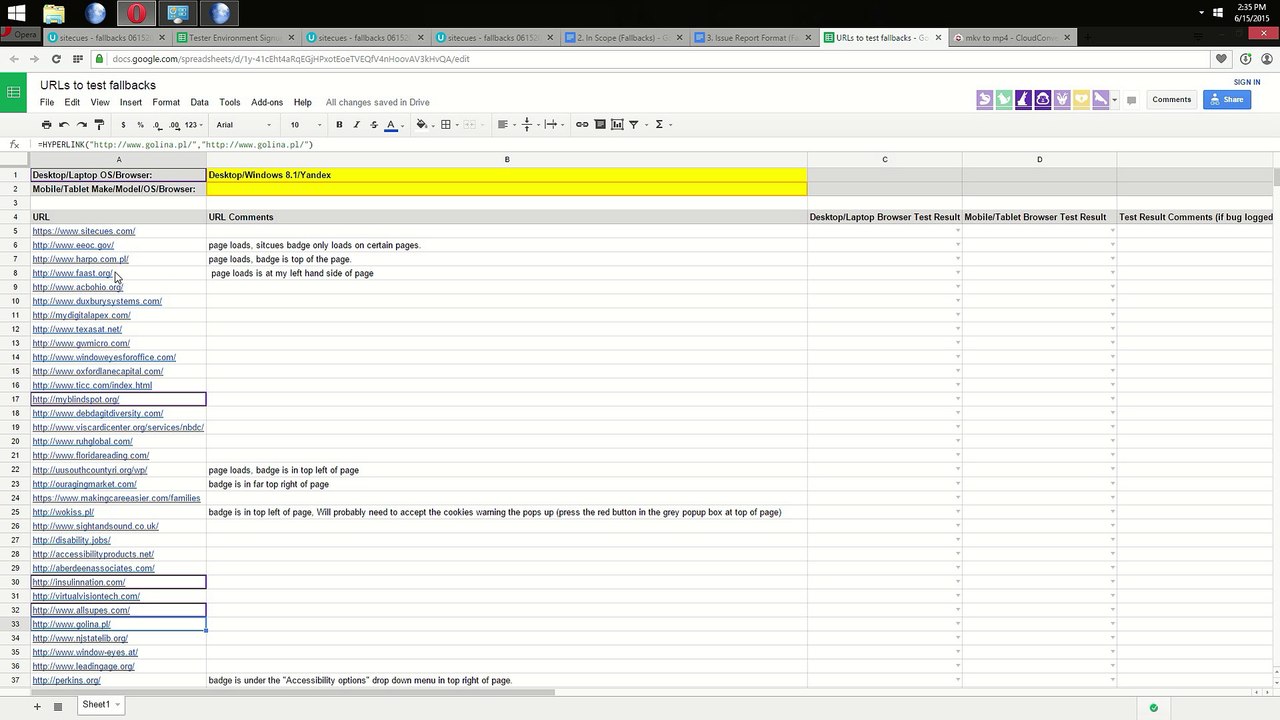This screenshot has width=1280, height=720.
Task: Open the font size dropdown
Action: (x=306, y=125)
